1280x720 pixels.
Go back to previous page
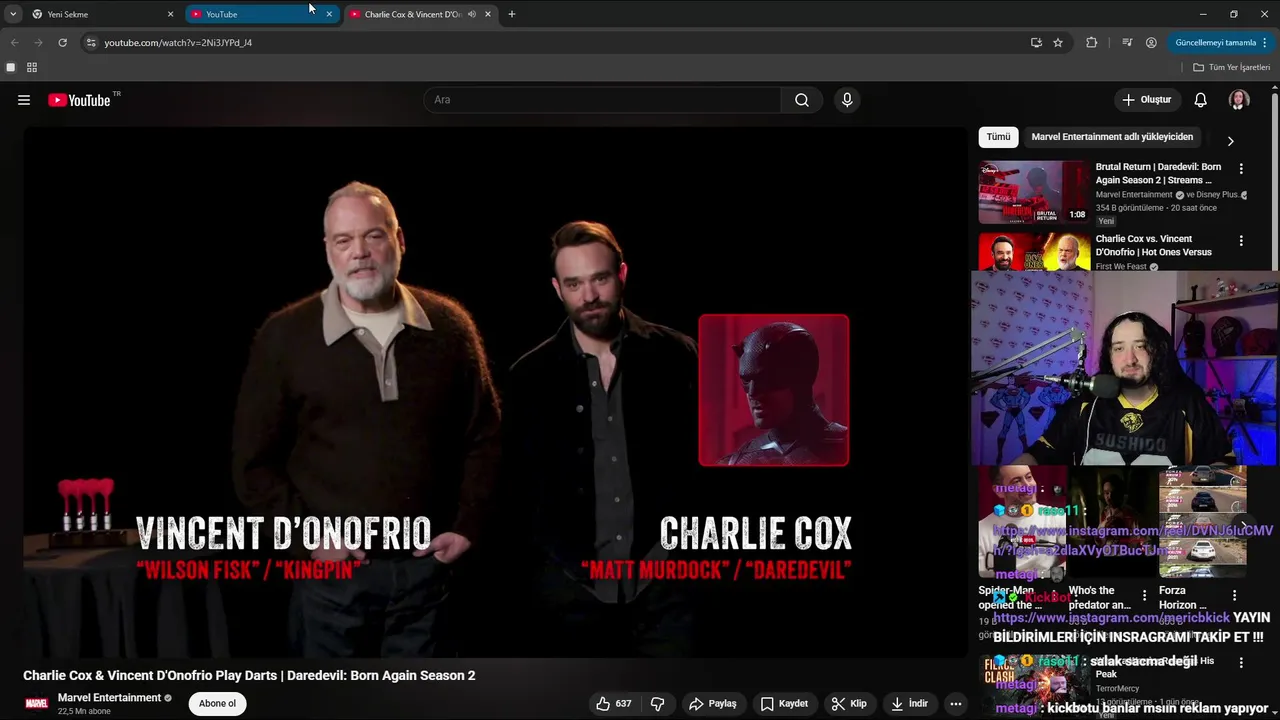click(x=14, y=43)
